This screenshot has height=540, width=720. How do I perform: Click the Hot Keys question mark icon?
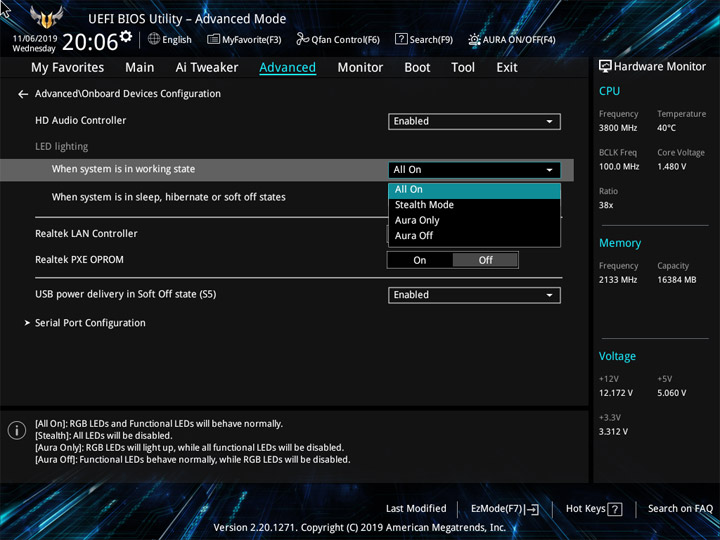tap(615, 509)
